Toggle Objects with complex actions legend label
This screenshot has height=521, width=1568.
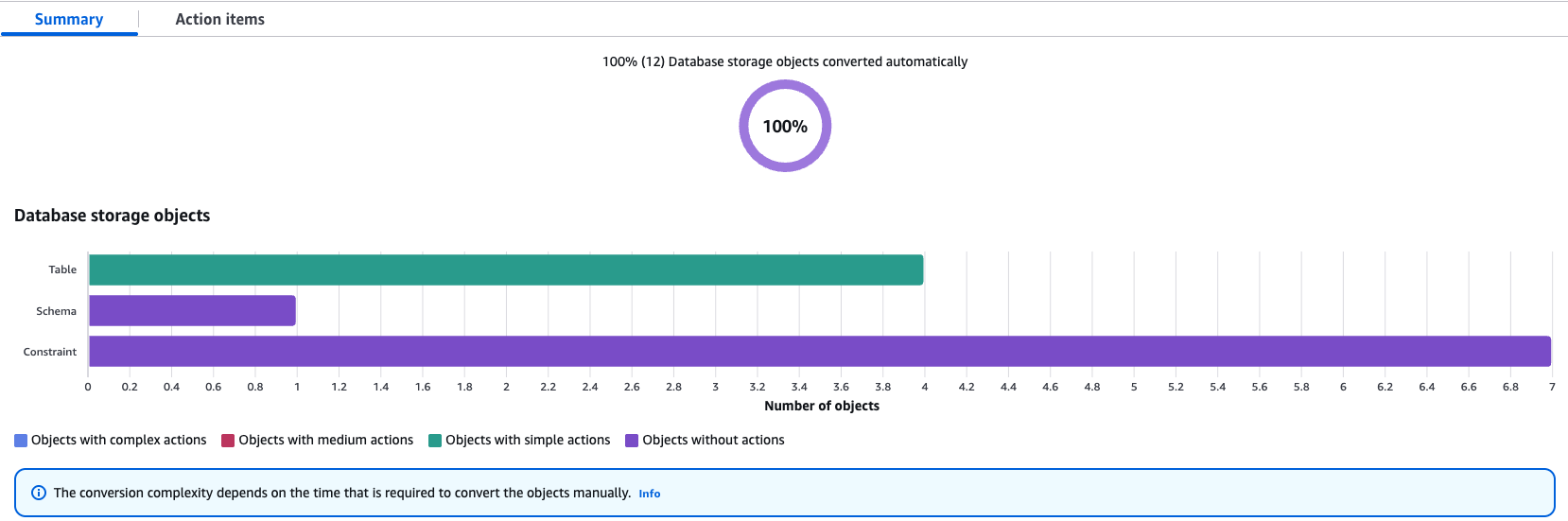[x=118, y=440]
